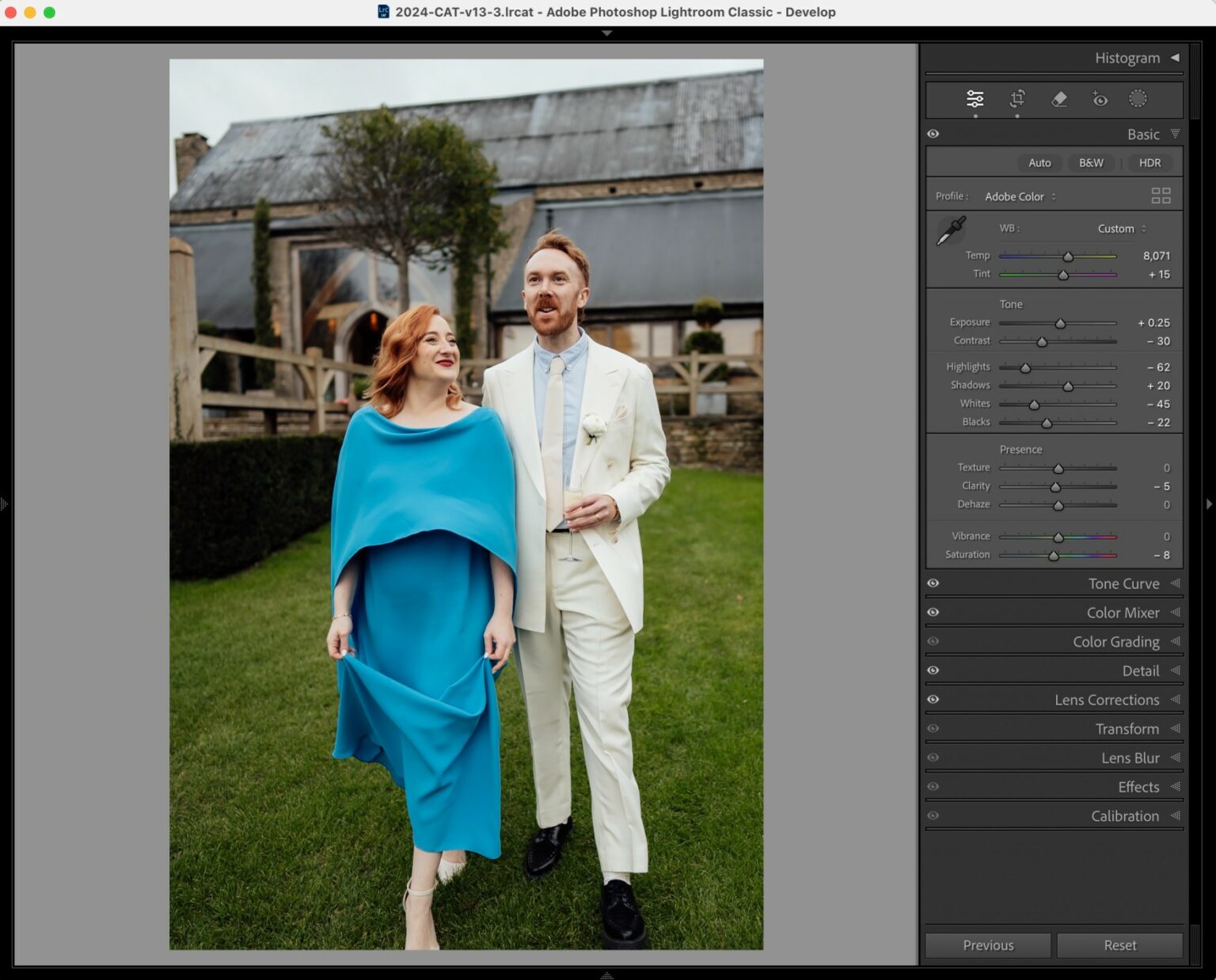Toggle the Lens Corrections panel visibility
1216x980 pixels.
pyautogui.click(x=933, y=700)
